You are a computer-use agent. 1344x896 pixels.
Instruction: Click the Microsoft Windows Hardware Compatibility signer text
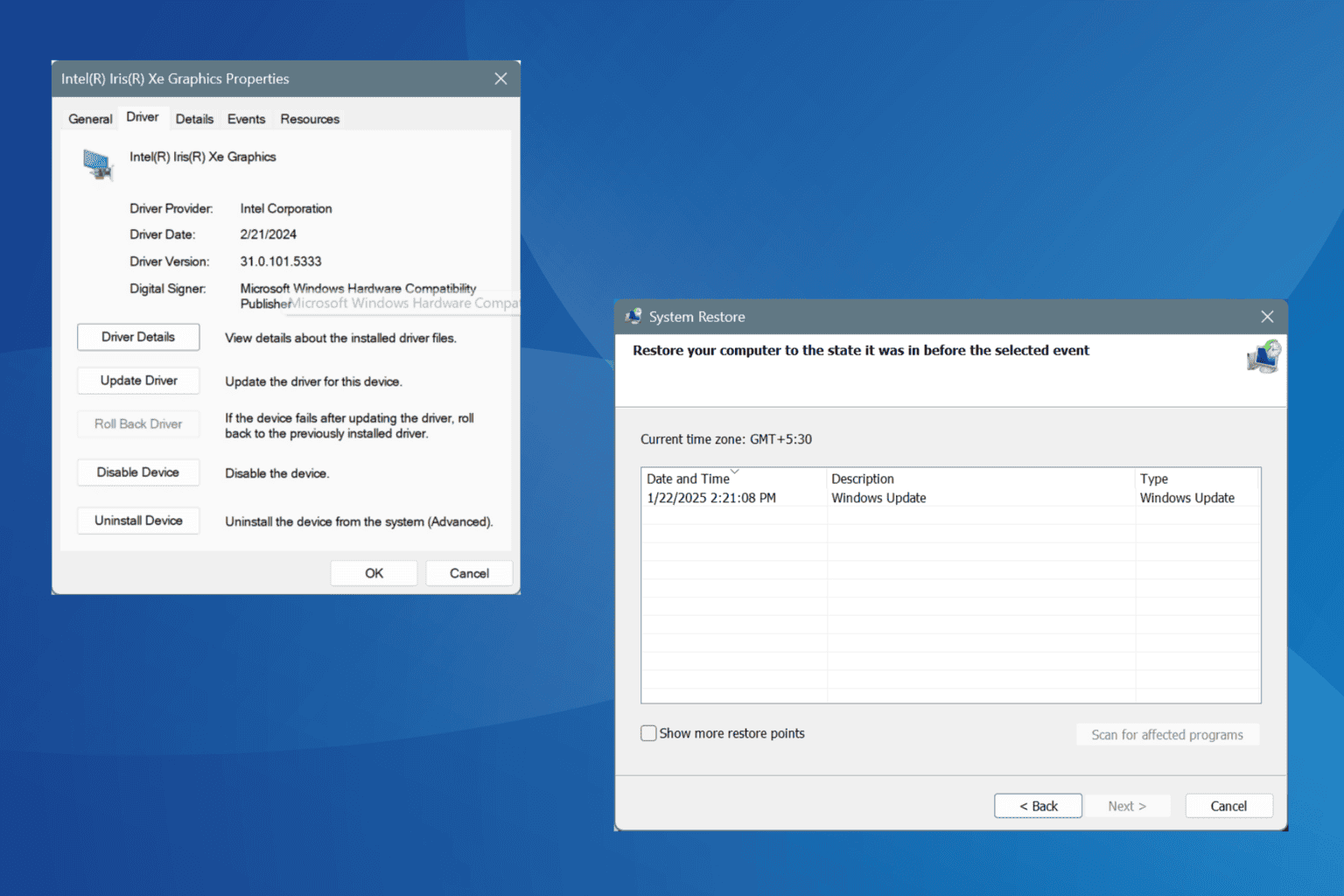[358, 296]
